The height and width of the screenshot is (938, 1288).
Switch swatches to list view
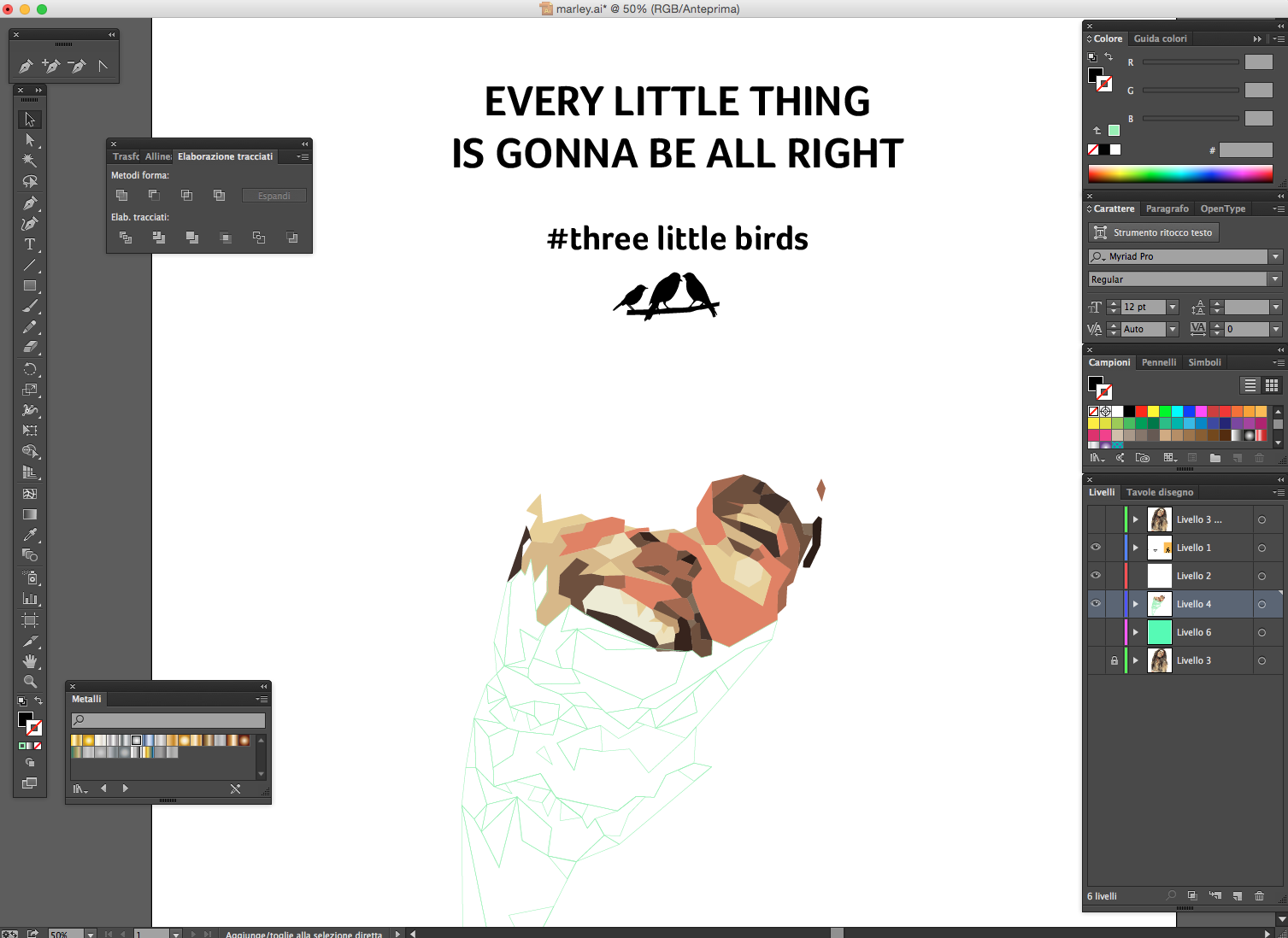(1250, 385)
